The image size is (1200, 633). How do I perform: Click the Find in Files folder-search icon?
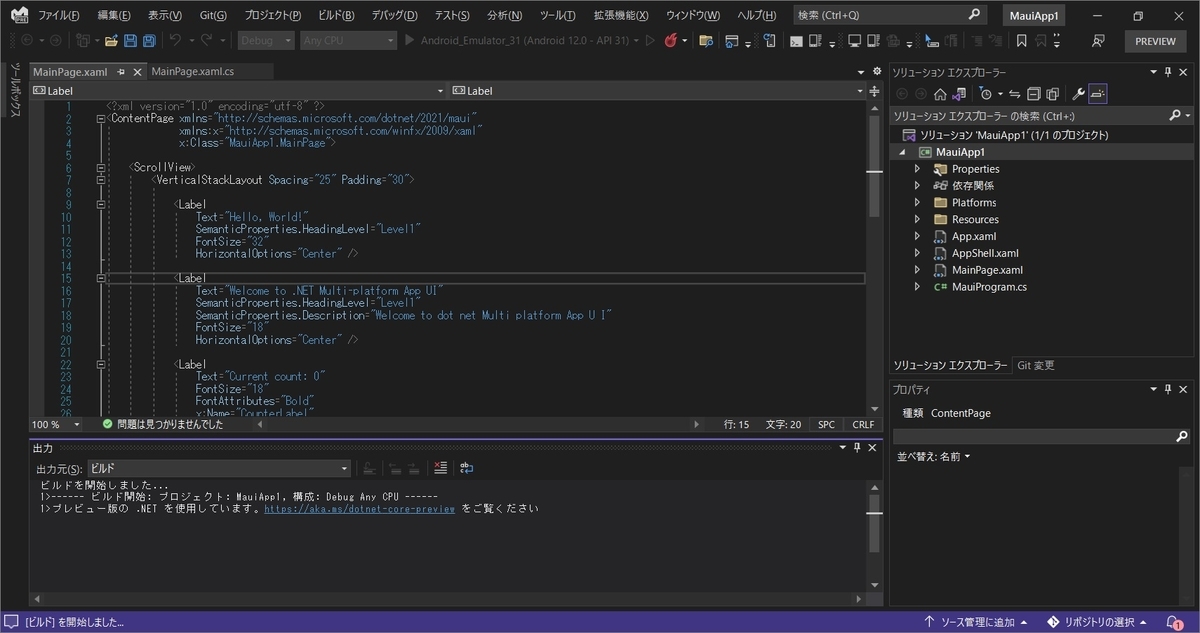tap(706, 41)
